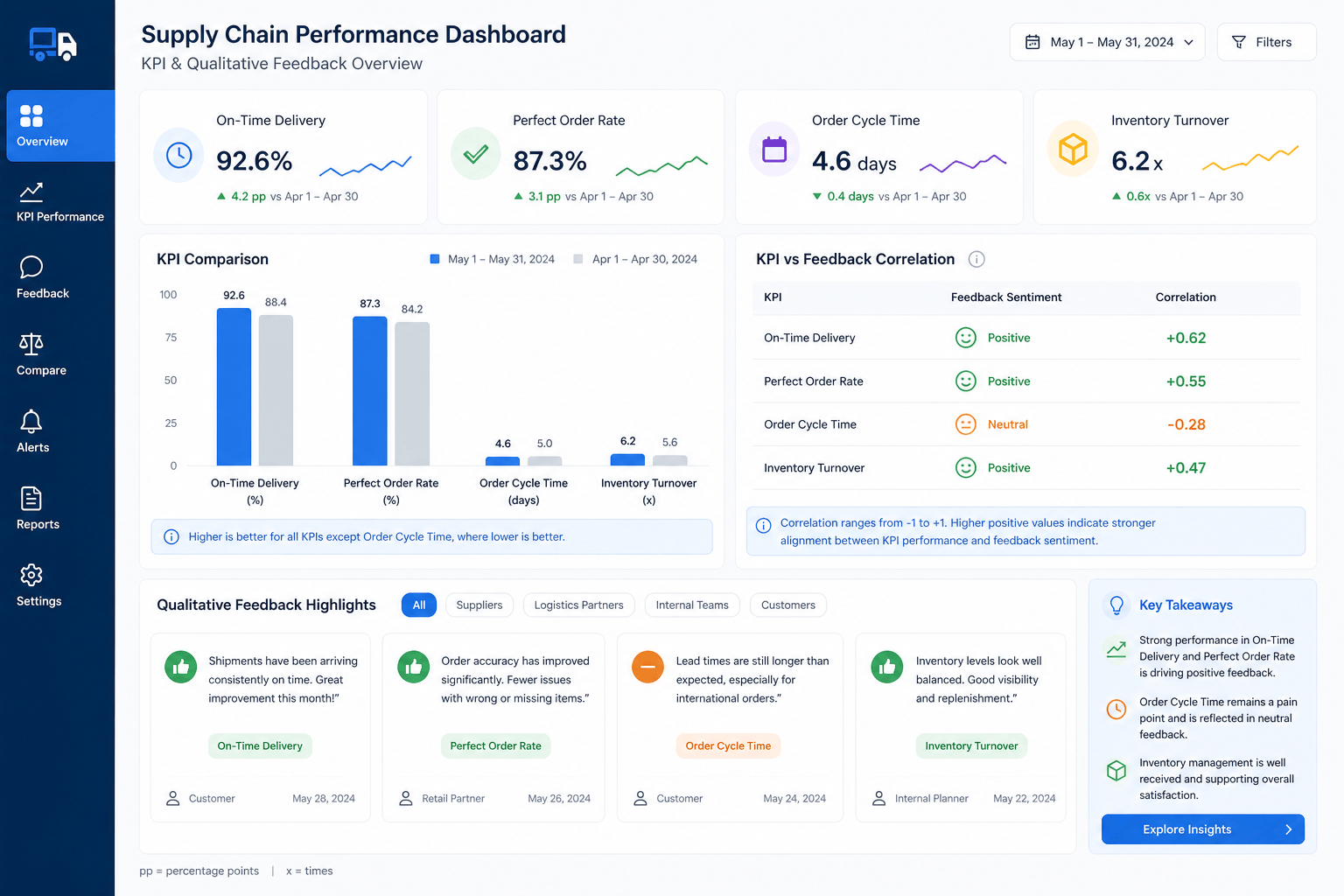1344x896 pixels.
Task: Click thumbs-up icon on the shipments feedback card
Action: tap(181, 667)
